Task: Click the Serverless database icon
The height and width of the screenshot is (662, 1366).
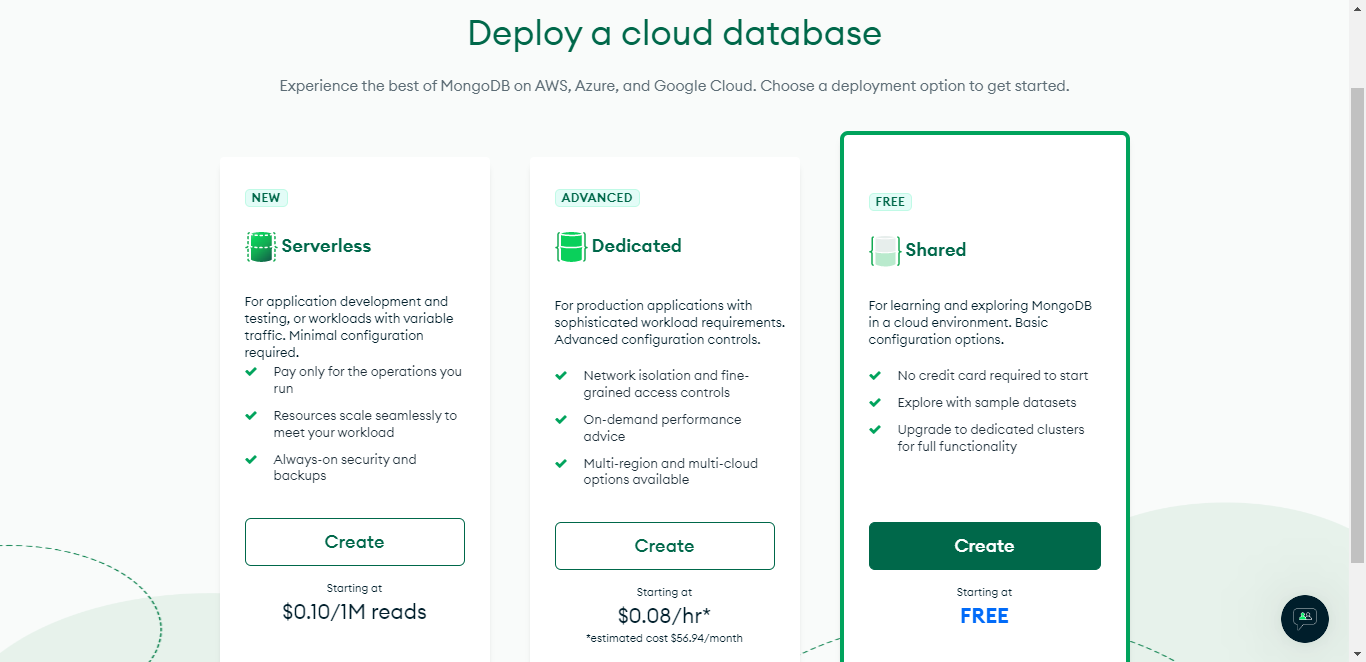Action: point(261,247)
